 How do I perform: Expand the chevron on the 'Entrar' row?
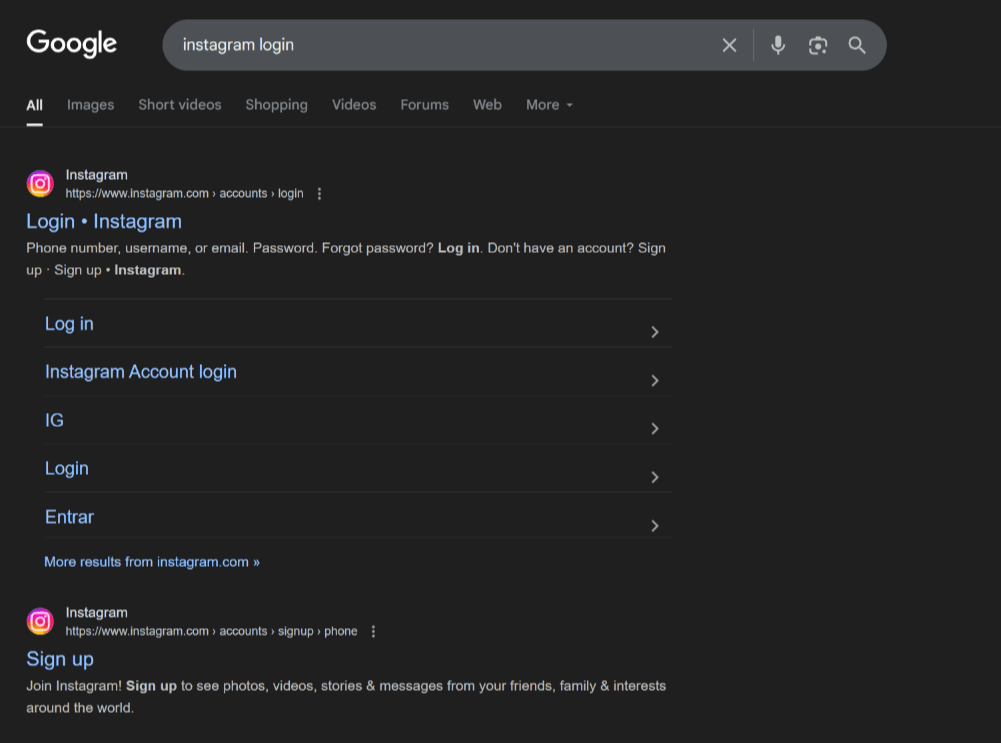pos(654,525)
